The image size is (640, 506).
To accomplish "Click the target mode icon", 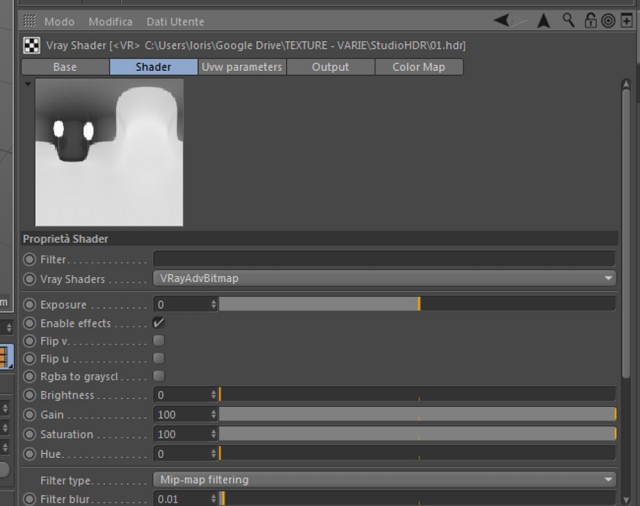I will click(x=608, y=20).
